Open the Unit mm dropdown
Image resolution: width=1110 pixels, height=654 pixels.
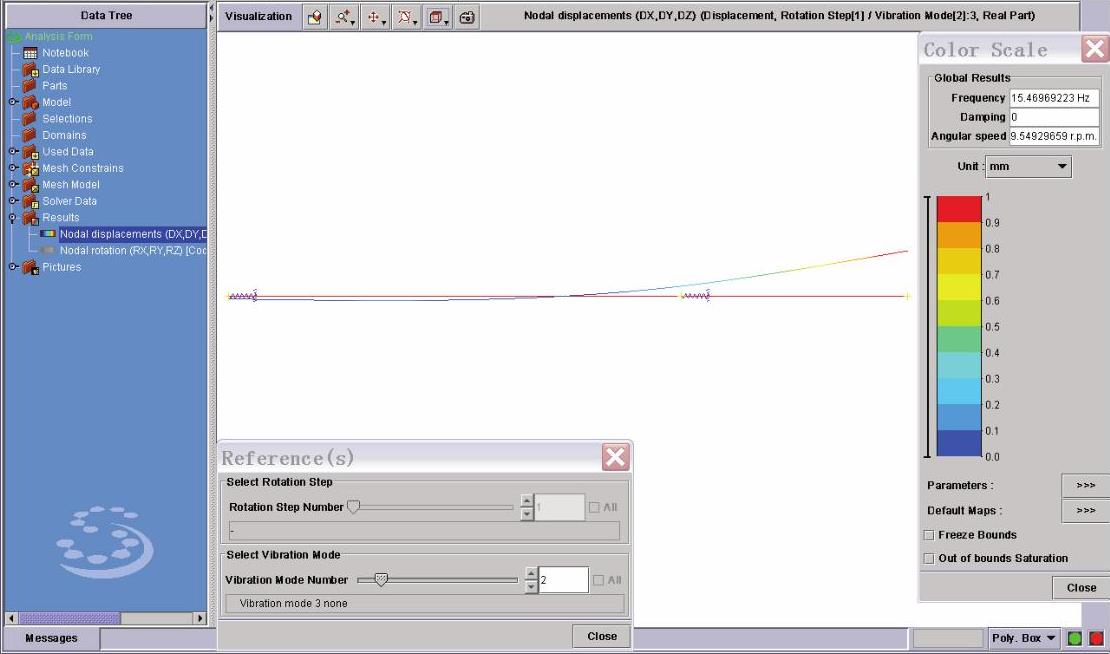click(x=1029, y=166)
